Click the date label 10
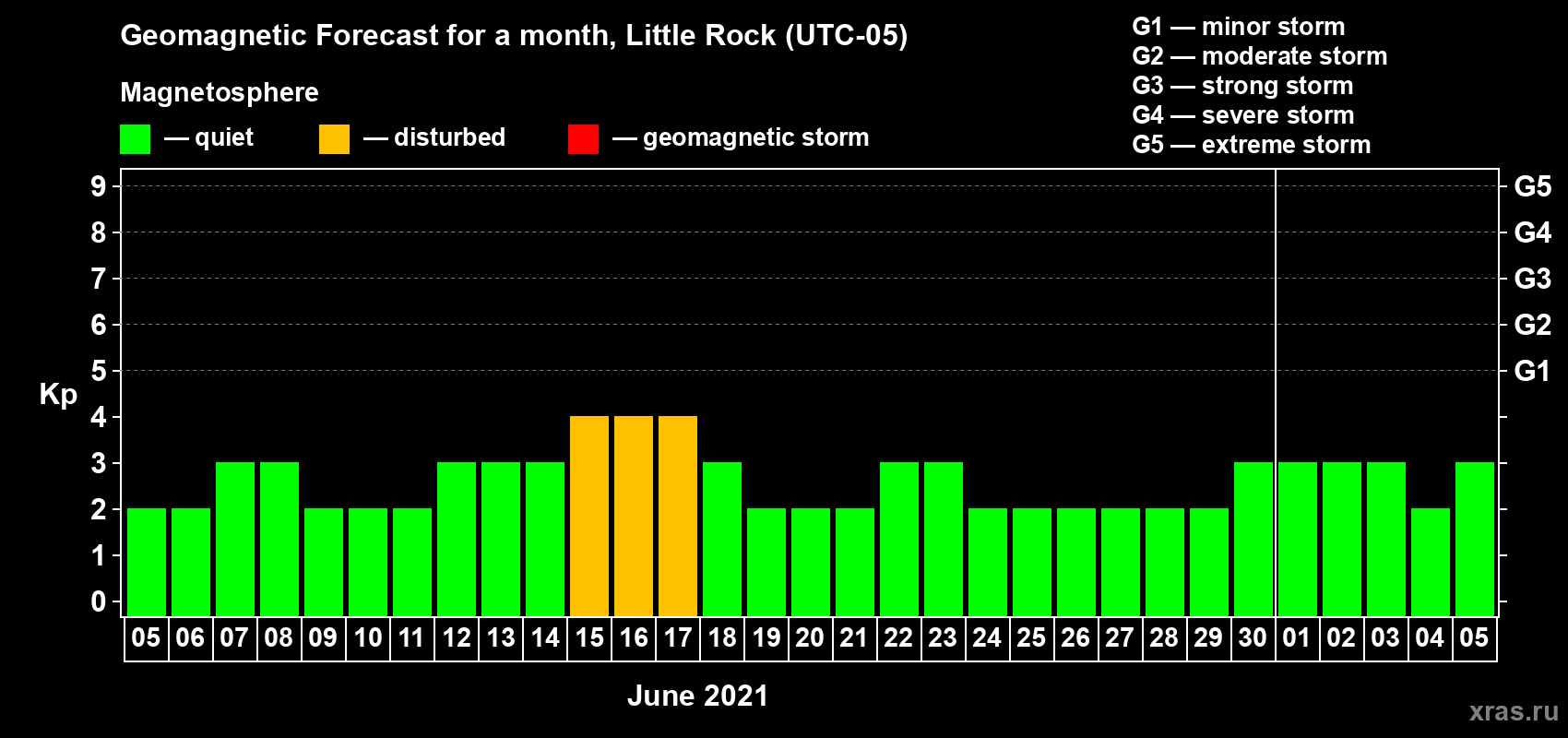The image size is (1568, 738). click(x=367, y=637)
